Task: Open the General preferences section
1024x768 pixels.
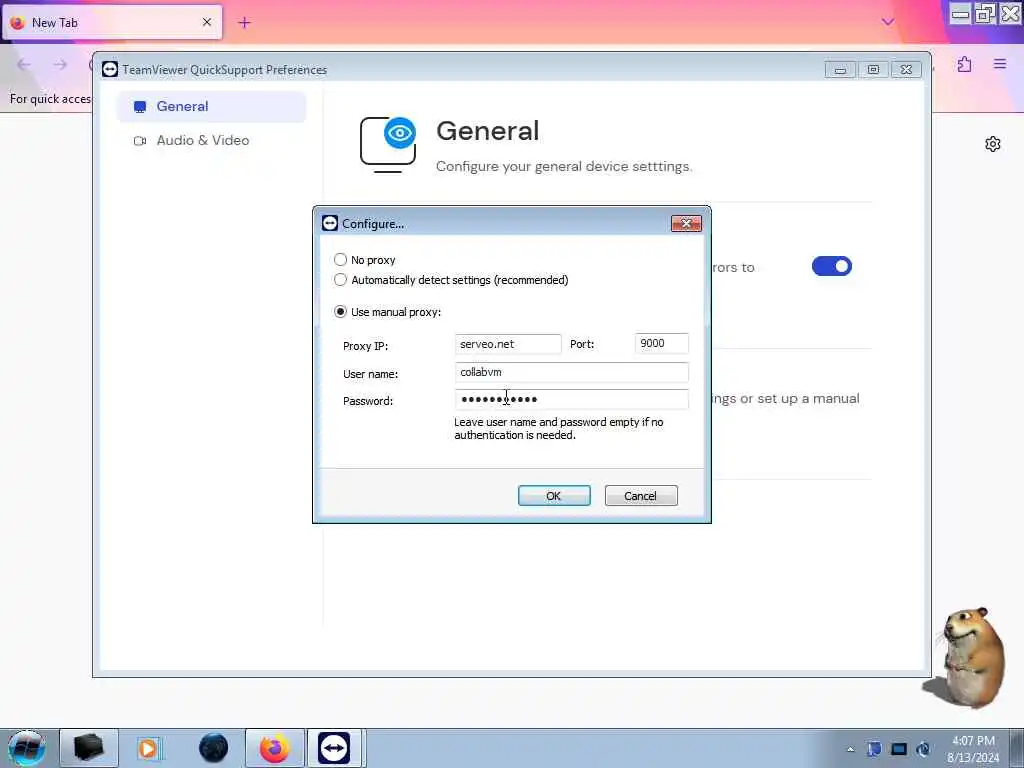Action: pyautogui.click(x=212, y=106)
